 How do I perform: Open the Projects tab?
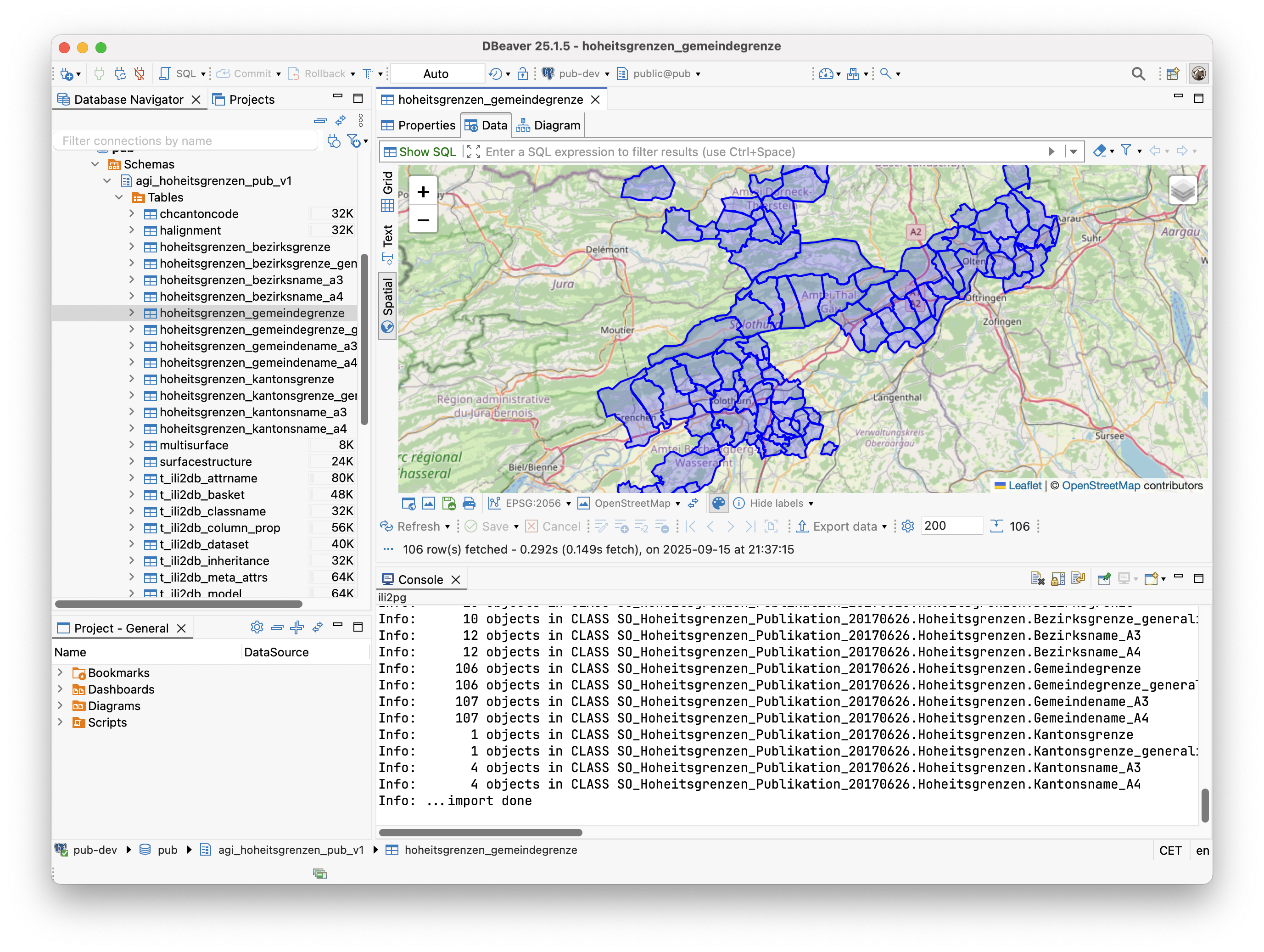click(244, 100)
